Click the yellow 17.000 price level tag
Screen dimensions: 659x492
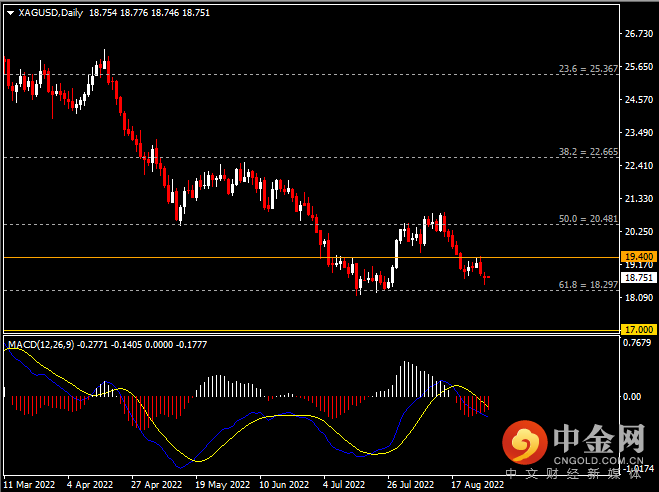click(639, 329)
